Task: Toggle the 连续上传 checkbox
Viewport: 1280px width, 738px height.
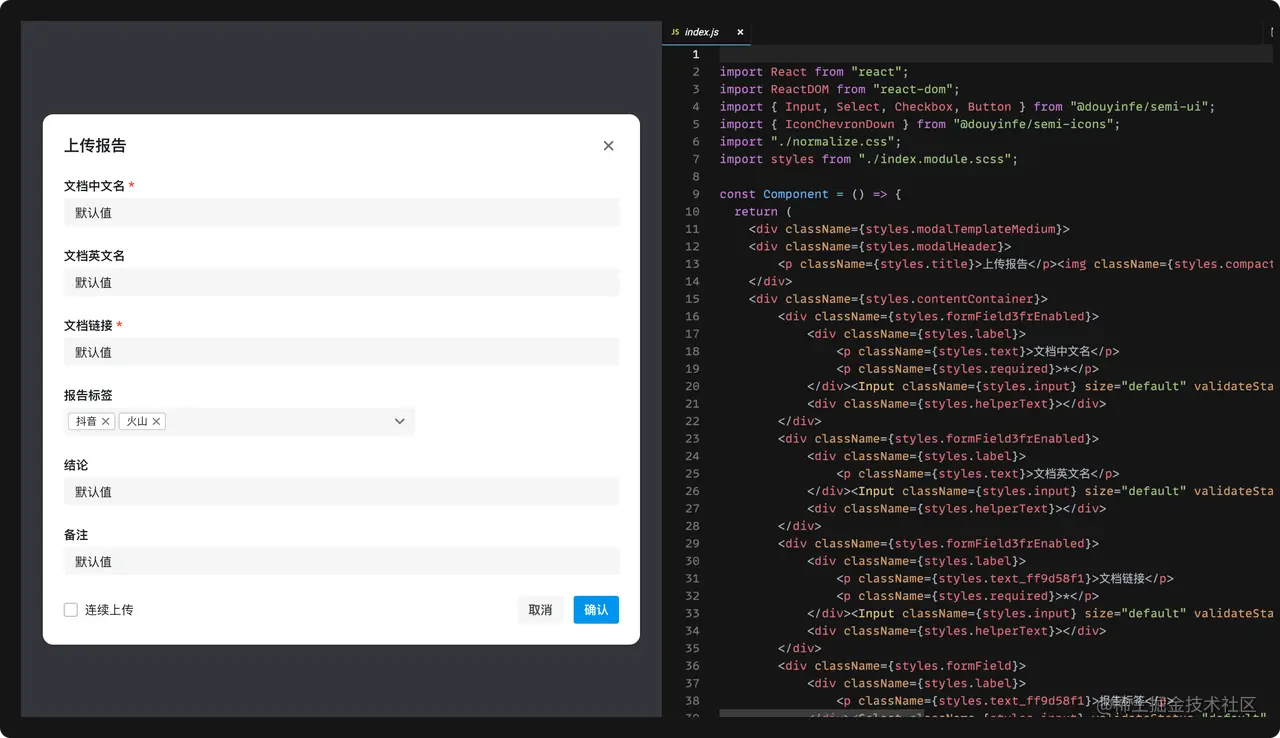Action: click(x=71, y=610)
